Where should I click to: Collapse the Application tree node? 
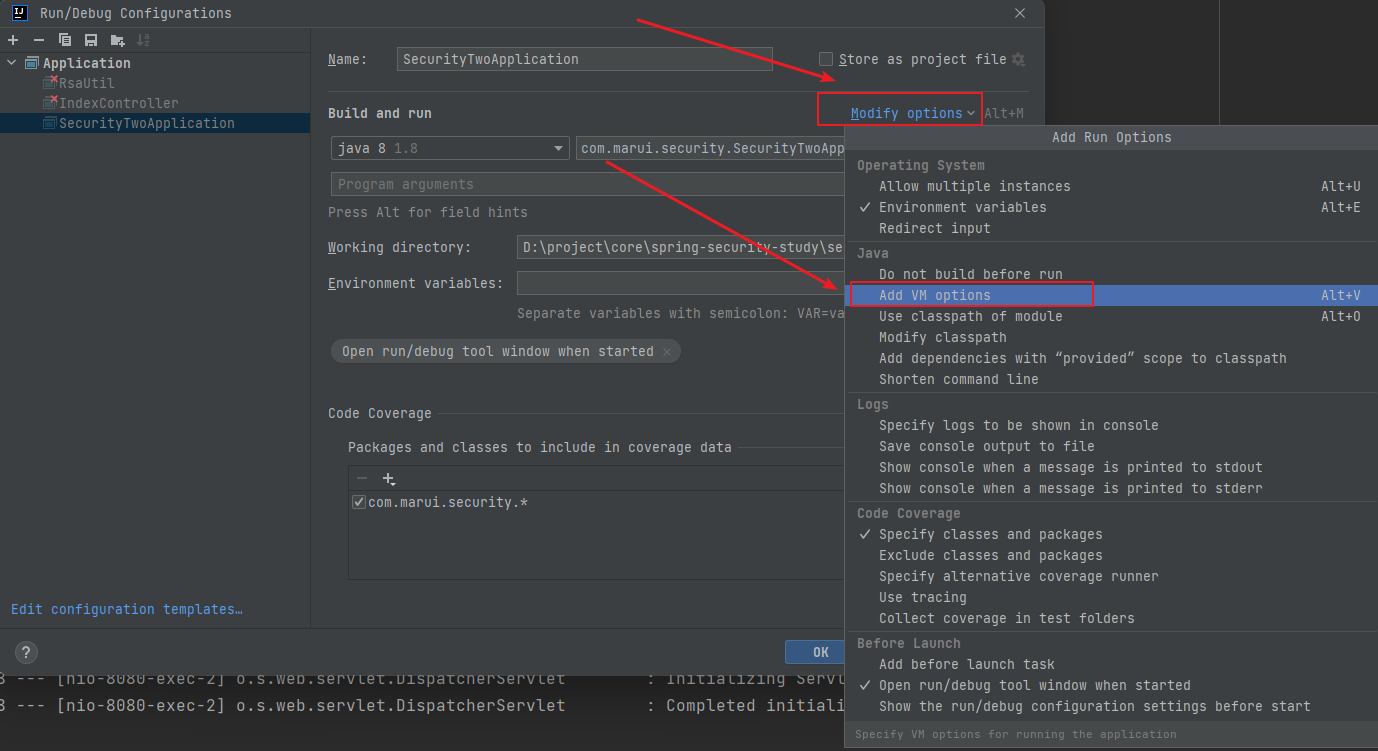click(x=12, y=63)
